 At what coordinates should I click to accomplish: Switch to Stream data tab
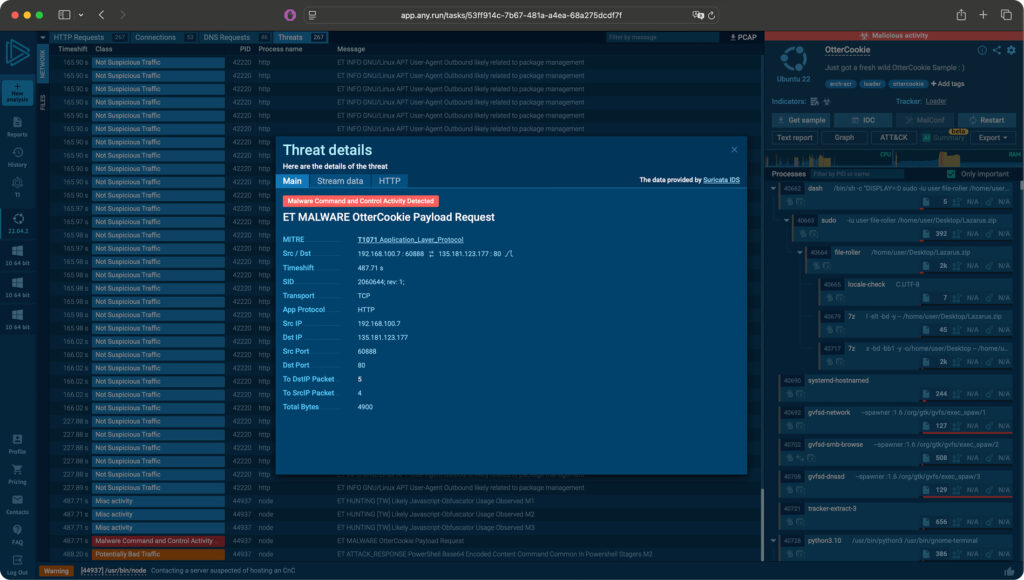[339, 181]
